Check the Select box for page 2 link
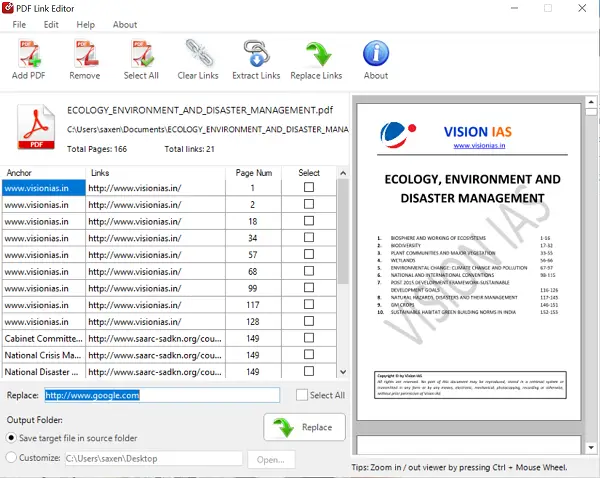Viewport: 600px width, 478px height. tap(309, 204)
